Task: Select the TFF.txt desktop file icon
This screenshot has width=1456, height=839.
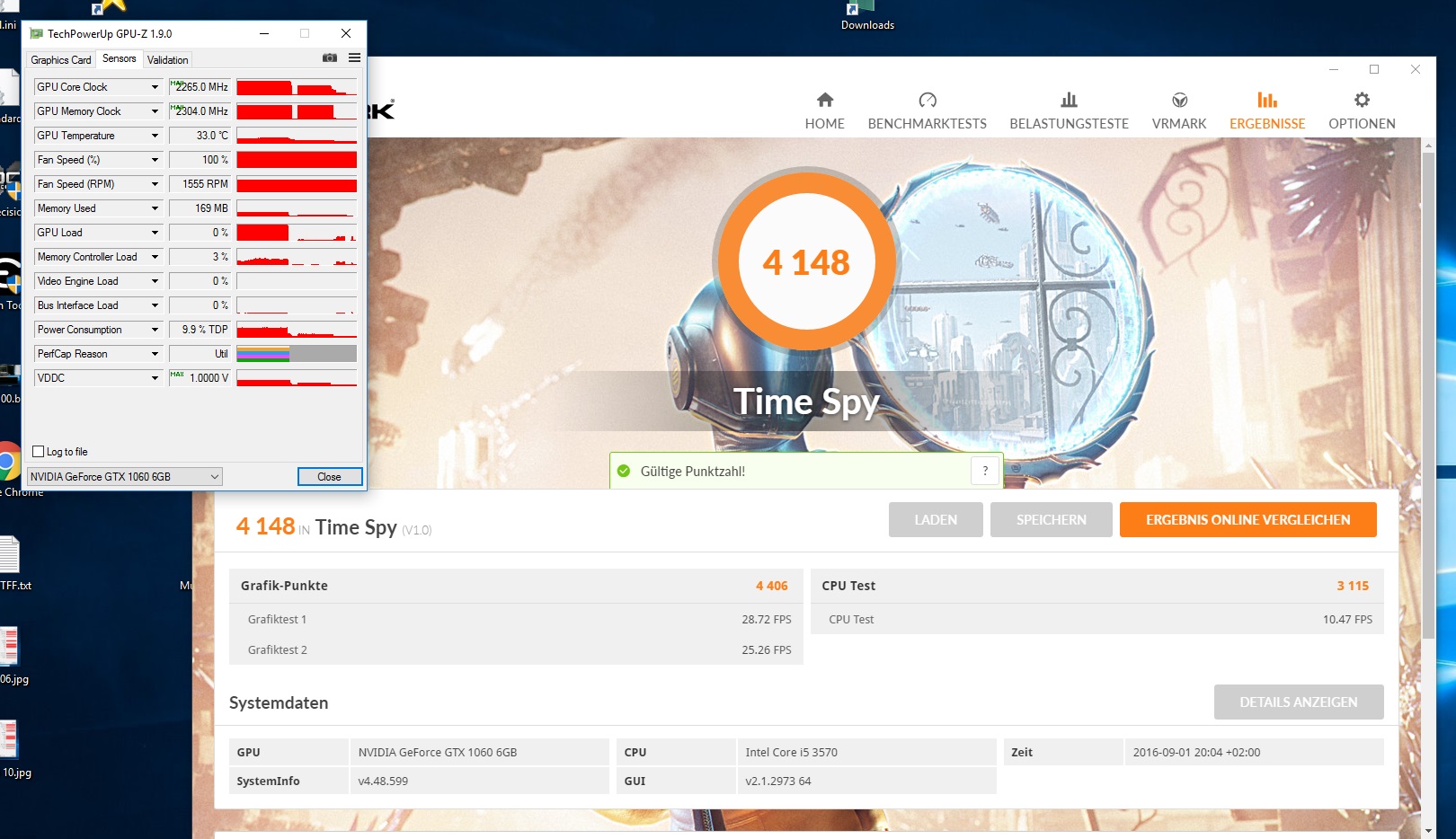Action: 9,554
